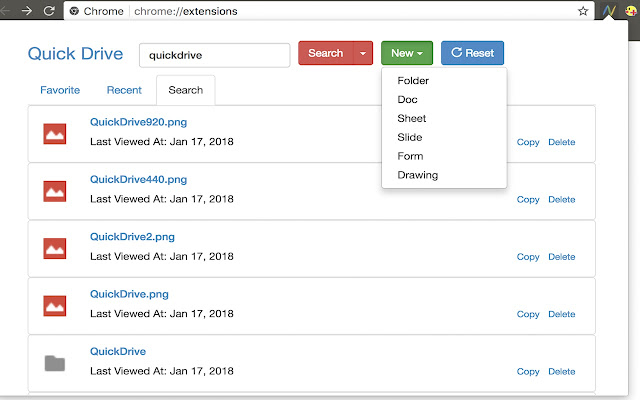The width and height of the screenshot is (640, 400).
Task: Copy QuickDrive440.png
Action: 528,200
